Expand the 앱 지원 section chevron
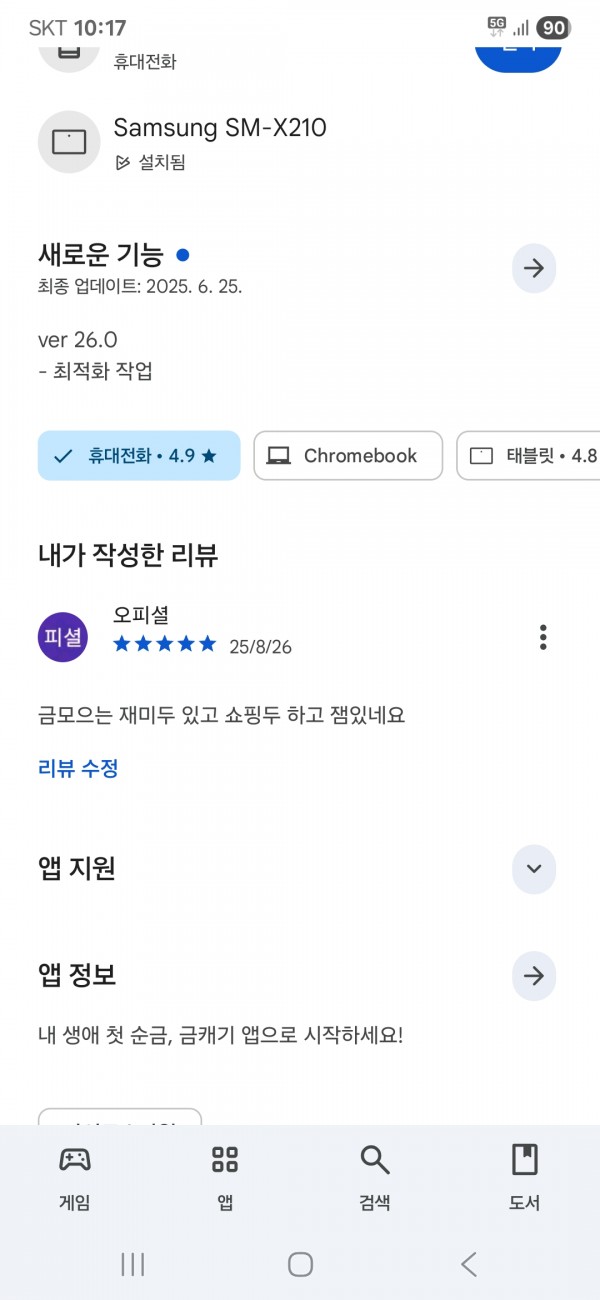Image resolution: width=600 pixels, height=1300 pixels. [534, 869]
